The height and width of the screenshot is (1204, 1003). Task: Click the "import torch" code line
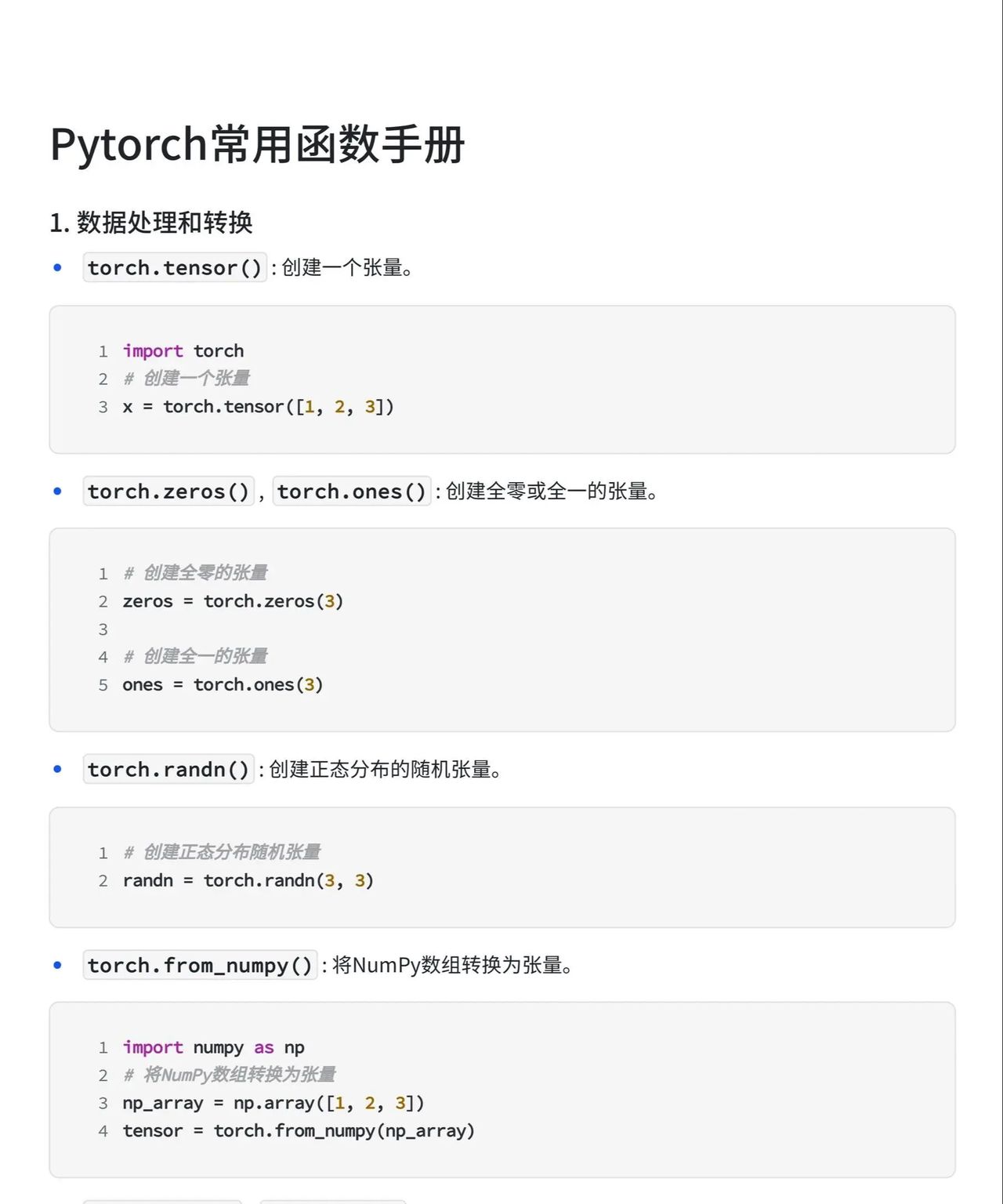[x=183, y=351]
